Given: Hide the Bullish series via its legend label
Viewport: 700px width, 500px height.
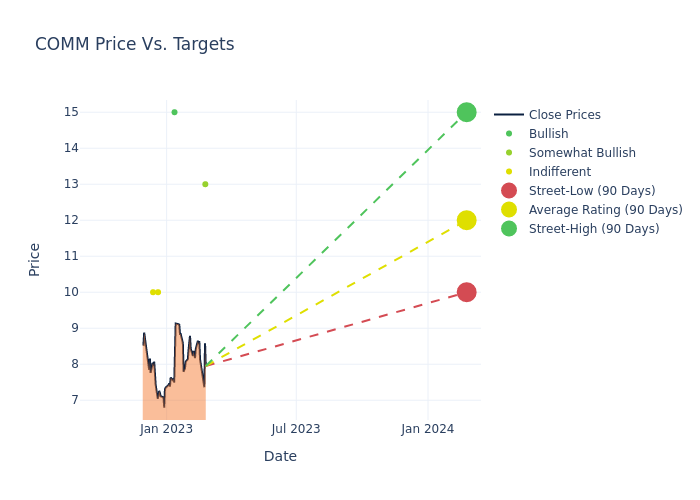Looking at the screenshot, I should 548,134.
